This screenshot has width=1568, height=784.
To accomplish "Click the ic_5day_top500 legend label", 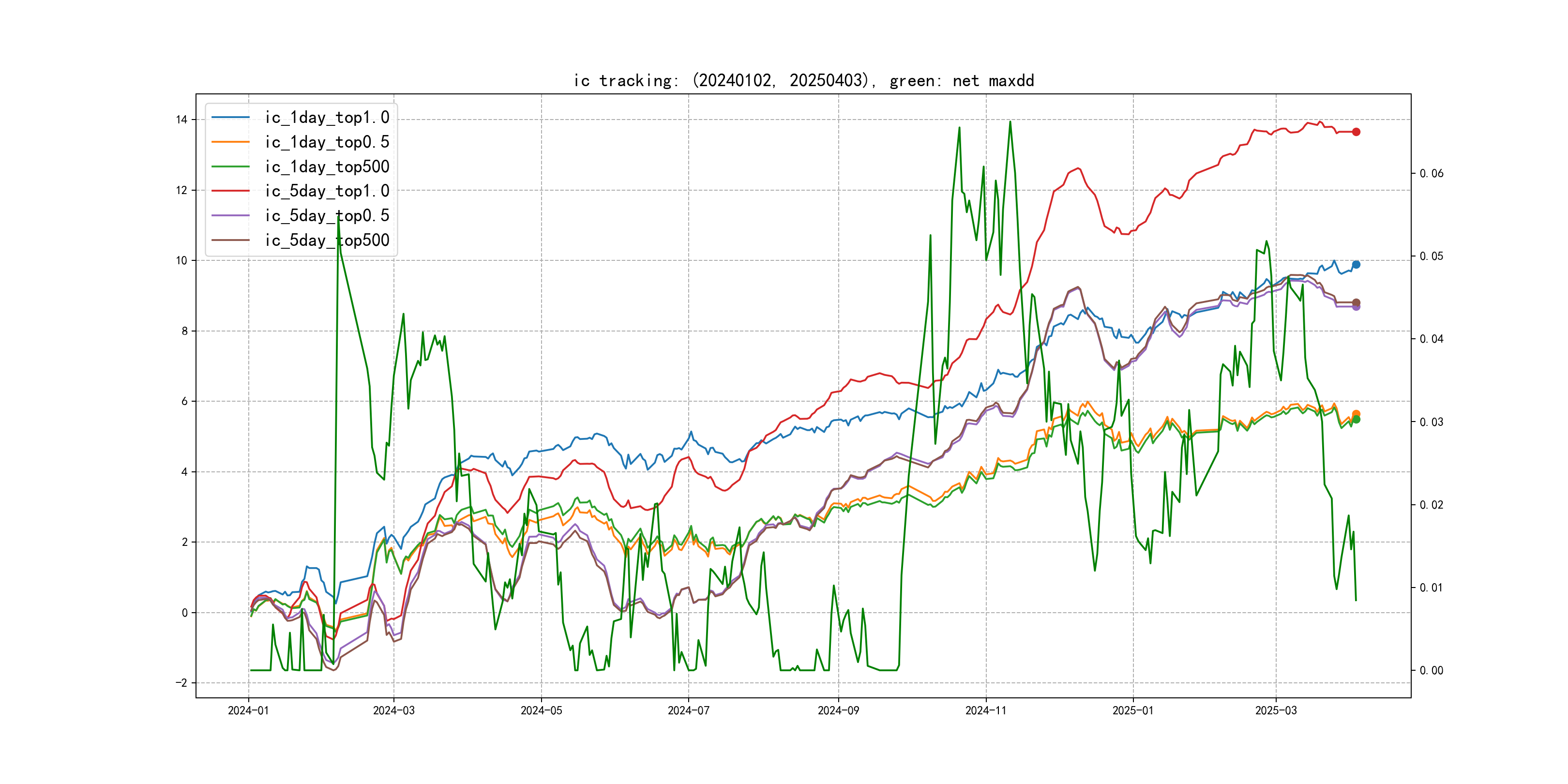I will pos(327,241).
